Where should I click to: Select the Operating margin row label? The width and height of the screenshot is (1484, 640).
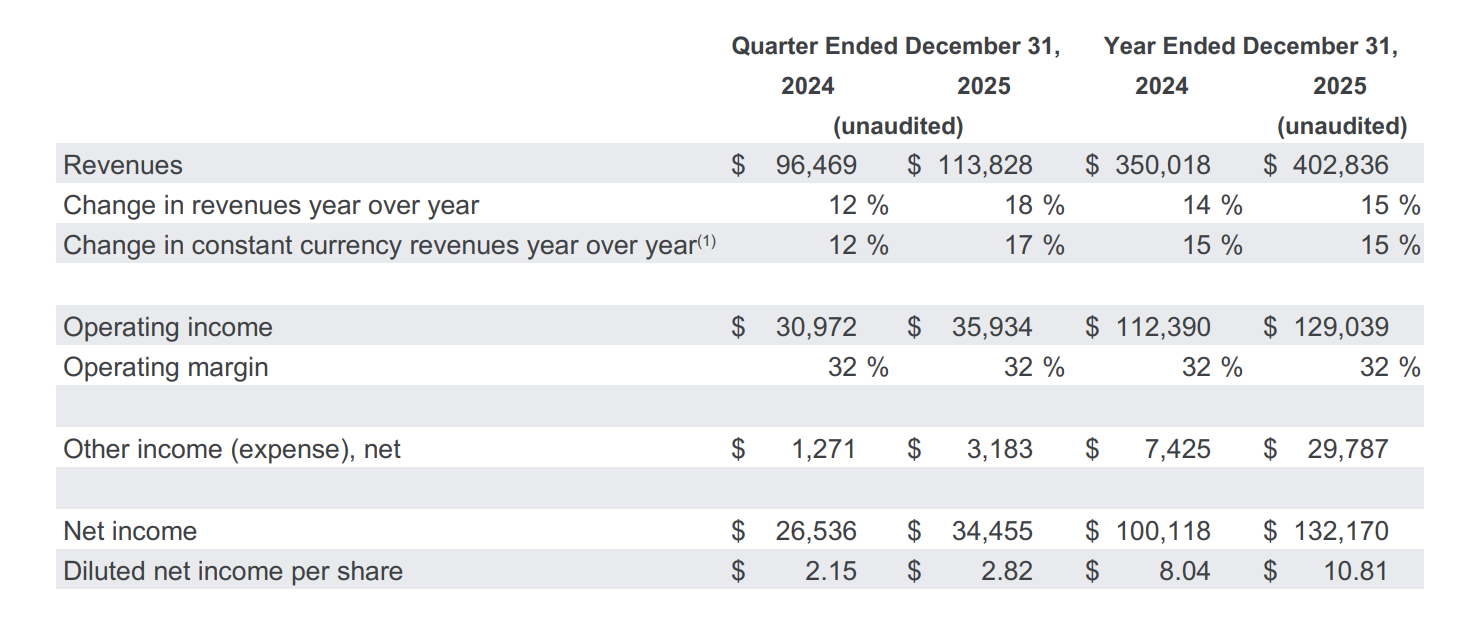(x=166, y=367)
